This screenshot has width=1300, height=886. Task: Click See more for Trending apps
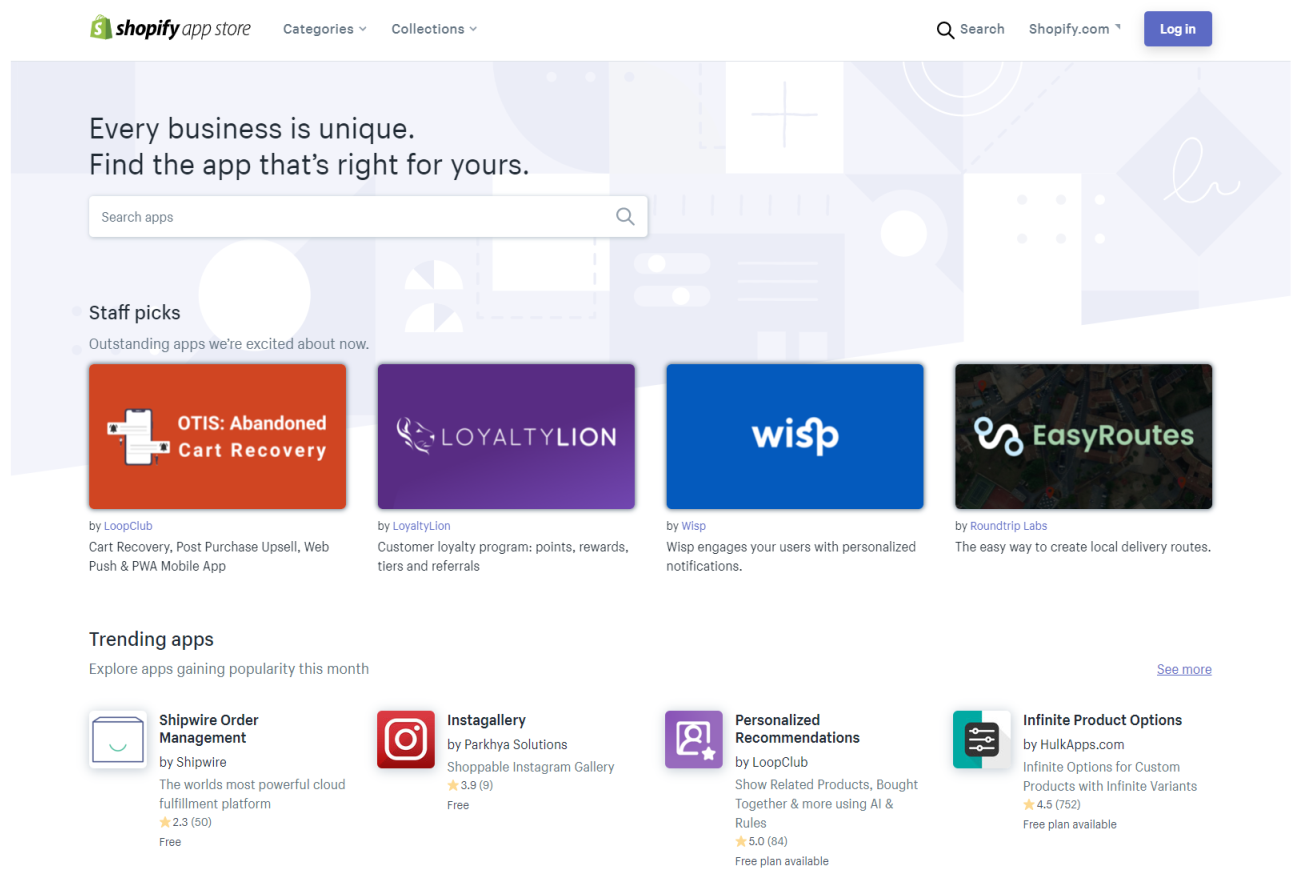tap(1184, 669)
